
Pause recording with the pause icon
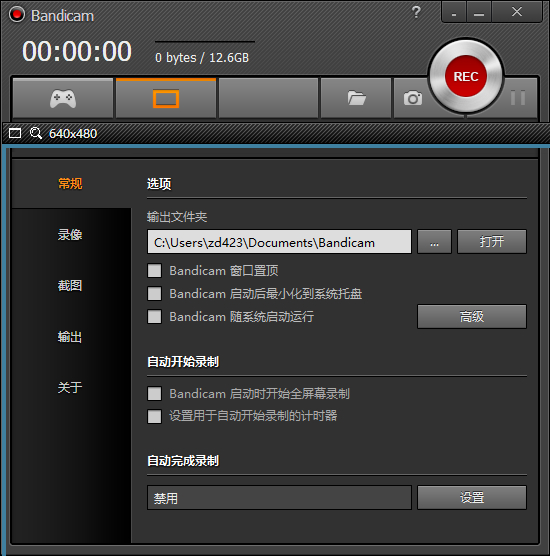coord(518,98)
